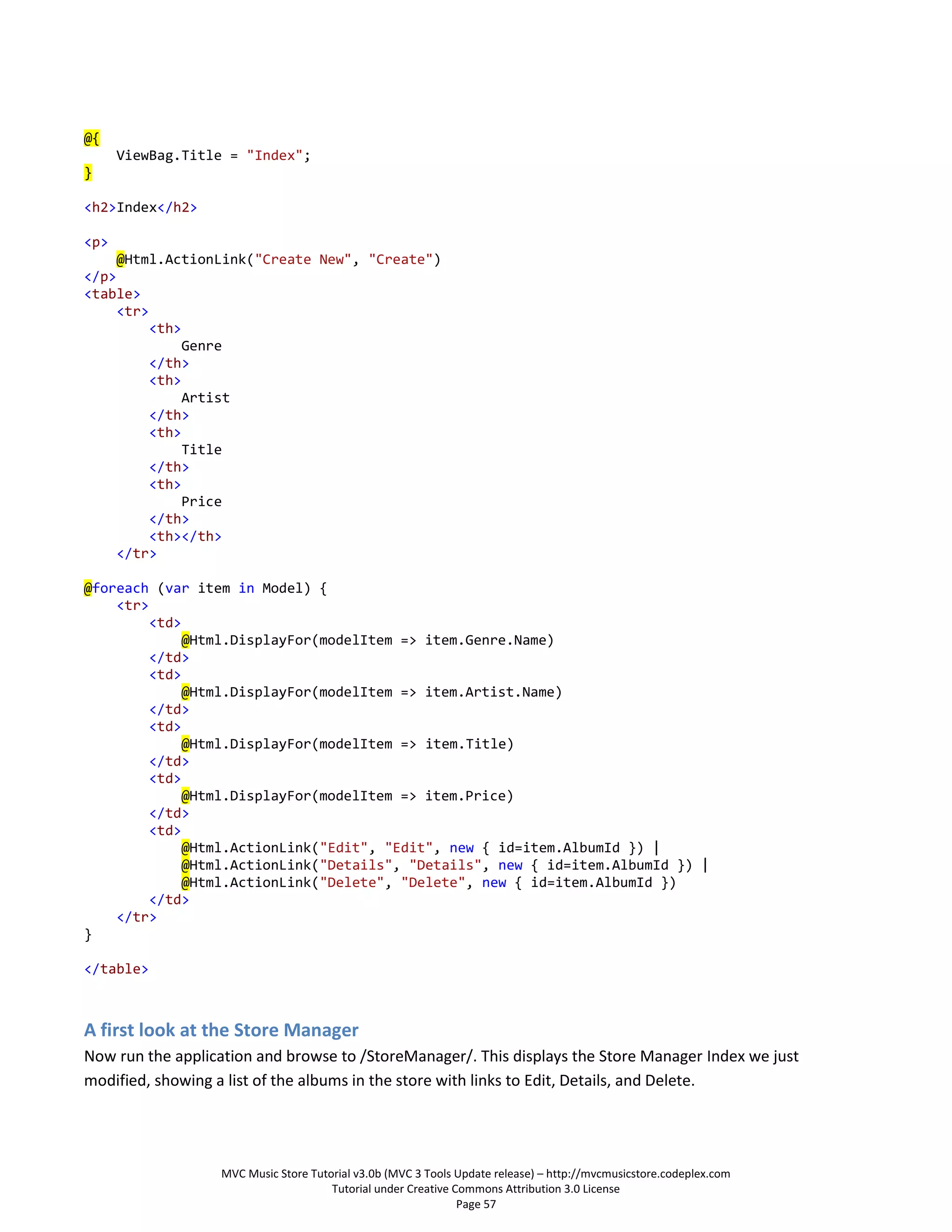Click the item.Genre.Name DisplayFor line

click(367, 640)
